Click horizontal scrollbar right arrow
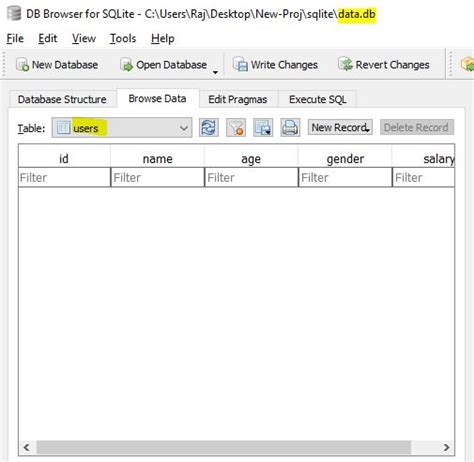This screenshot has height=462, width=474. coord(446,447)
